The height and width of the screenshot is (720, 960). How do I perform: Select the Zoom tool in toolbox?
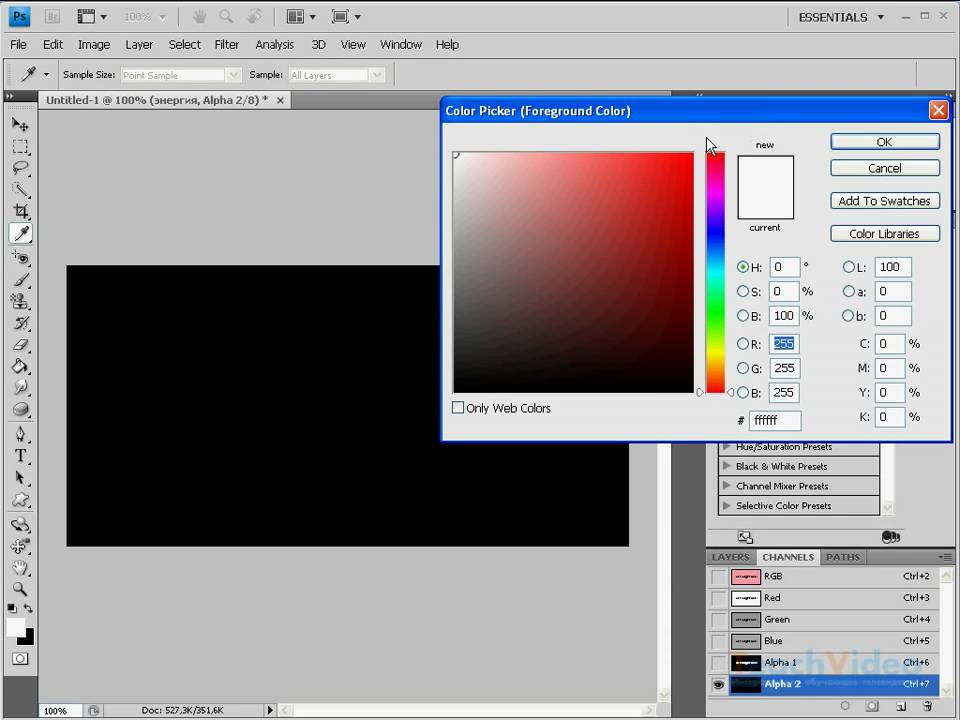[20, 589]
